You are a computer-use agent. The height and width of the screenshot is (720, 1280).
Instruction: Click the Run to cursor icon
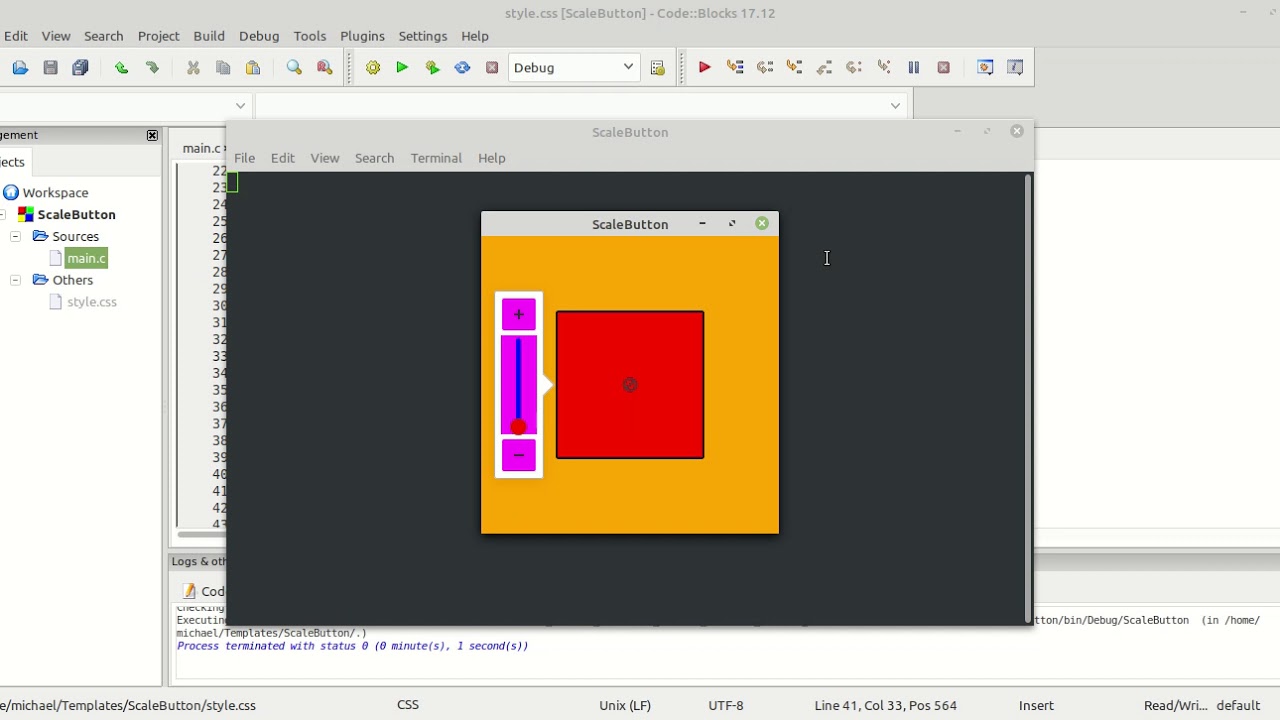(735, 68)
